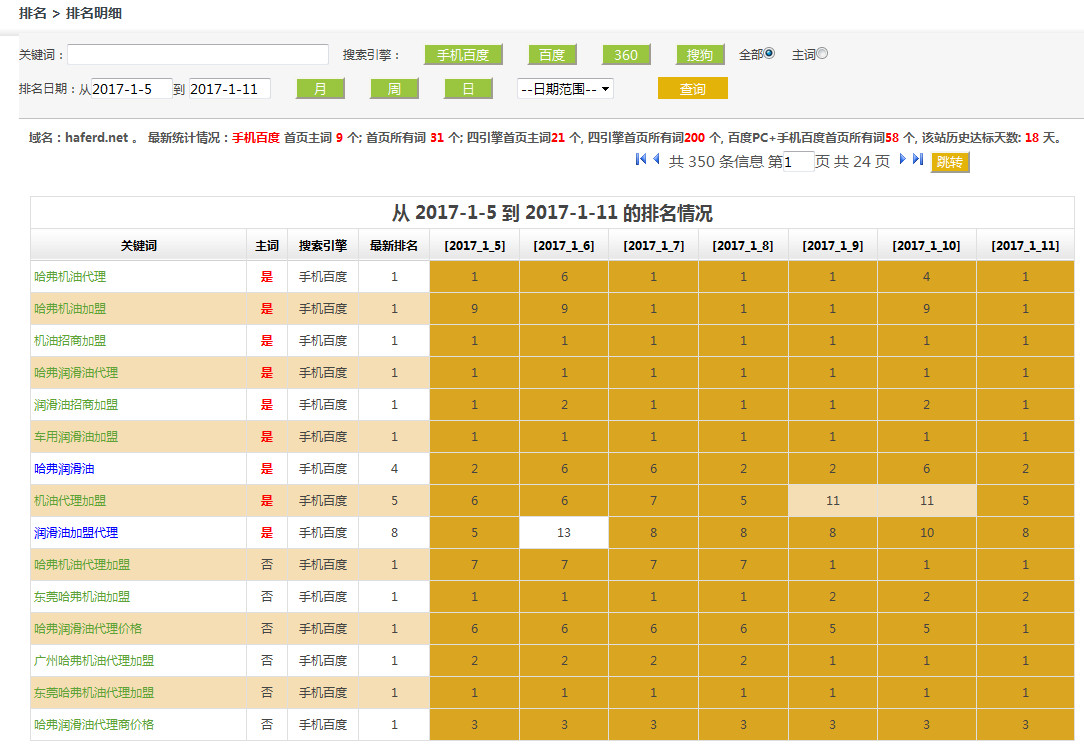Viewport: 1084px width, 751px height.
Task: Click the rank 13 cell for 润滑油加盟代理
Action: pos(564,532)
